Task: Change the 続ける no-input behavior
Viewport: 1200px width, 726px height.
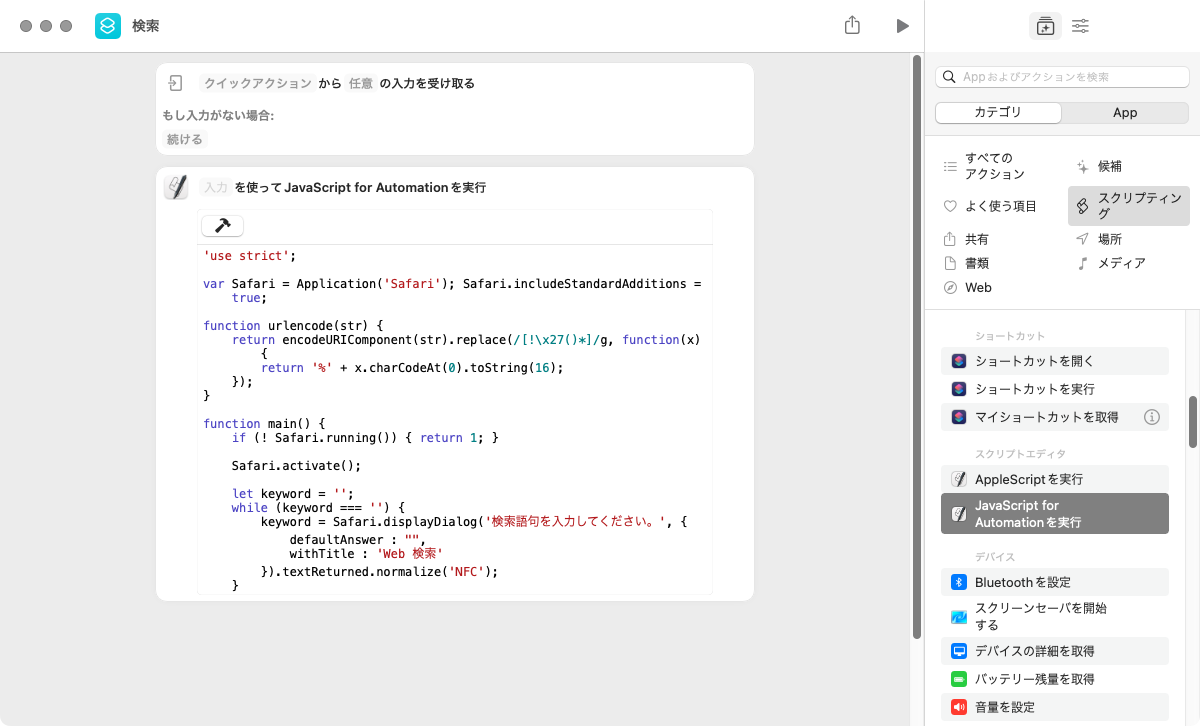Action: tap(185, 140)
